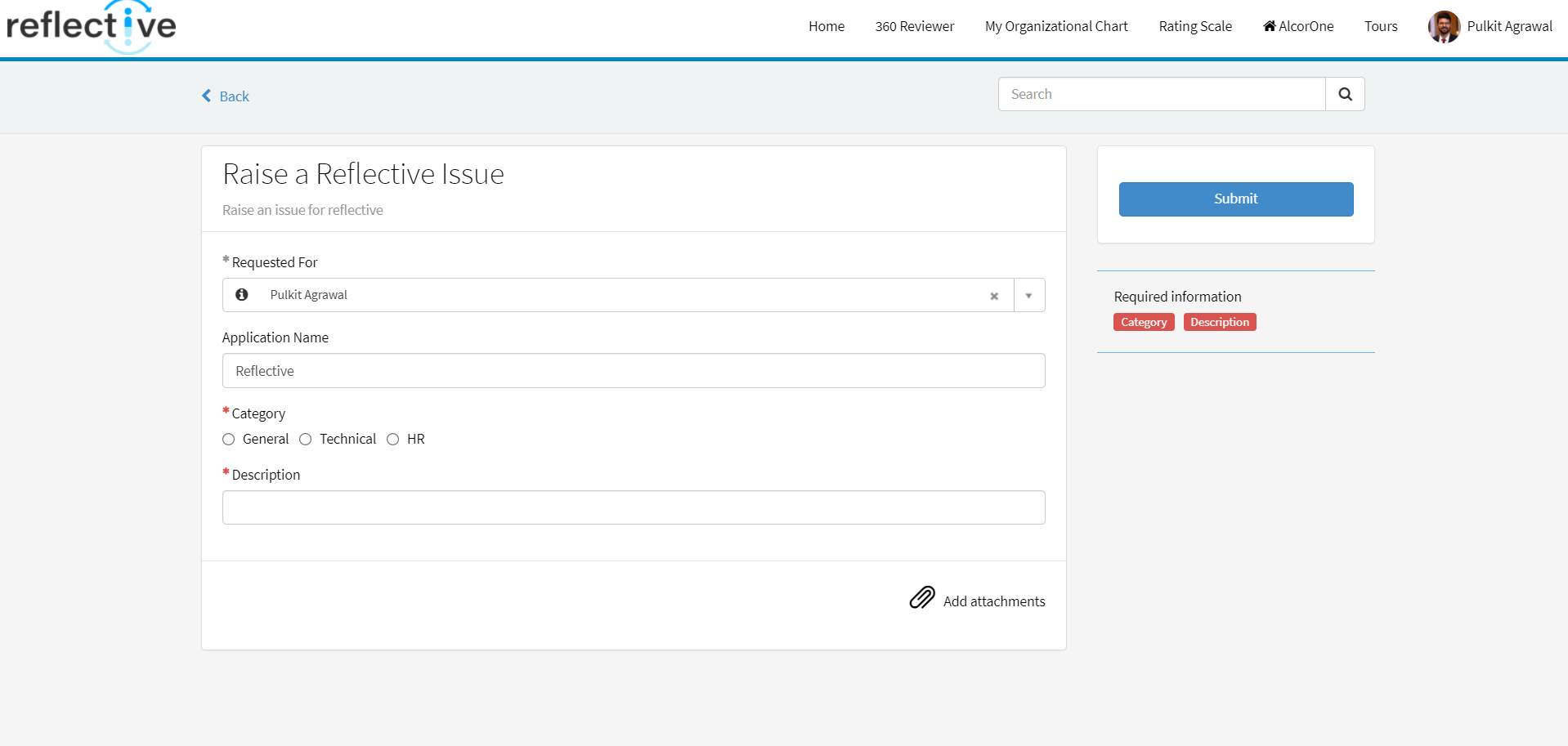Click the reflective logo

click(92, 27)
